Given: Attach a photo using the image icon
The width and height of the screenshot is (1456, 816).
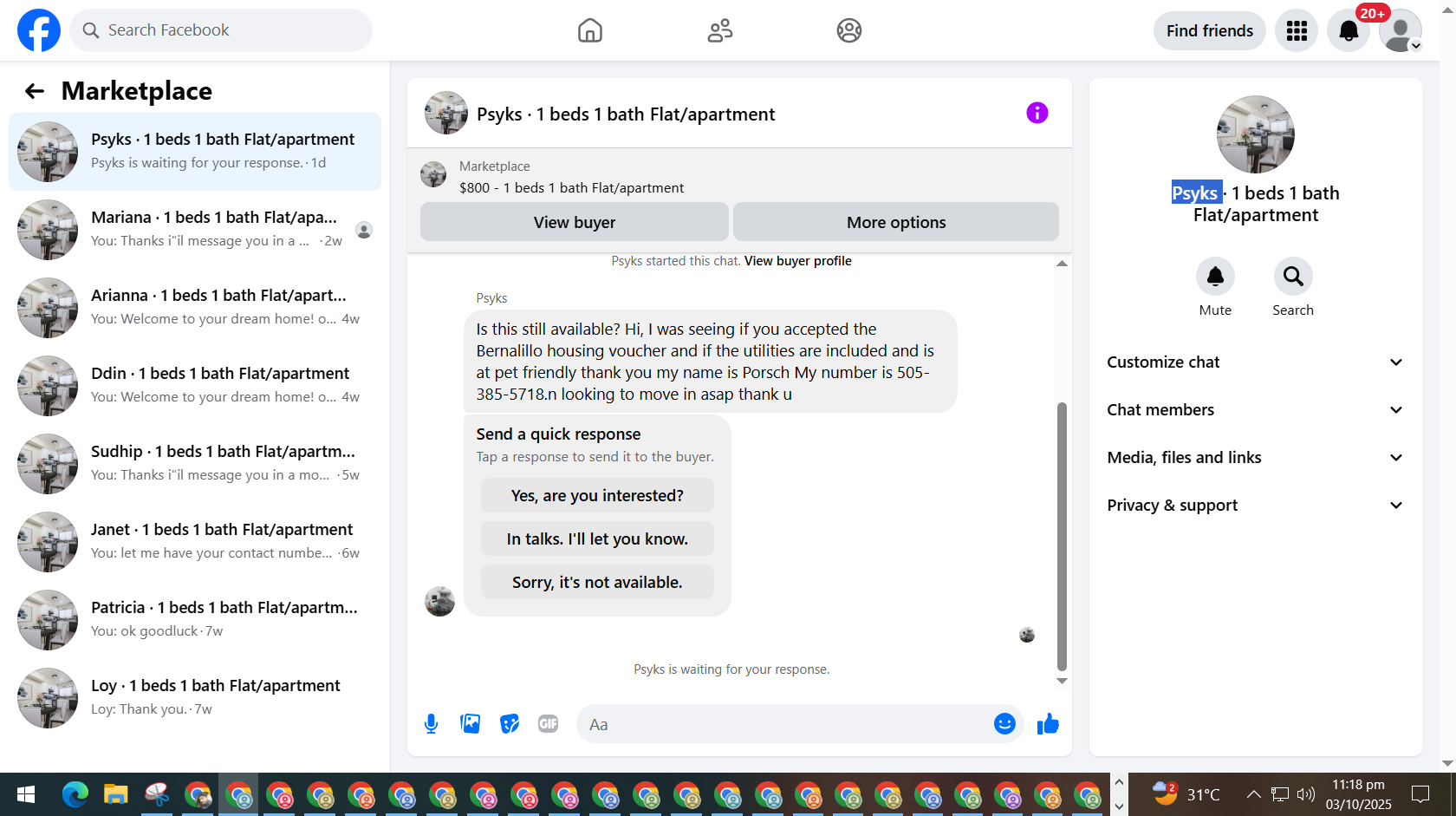Looking at the screenshot, I should click(471, 724).
